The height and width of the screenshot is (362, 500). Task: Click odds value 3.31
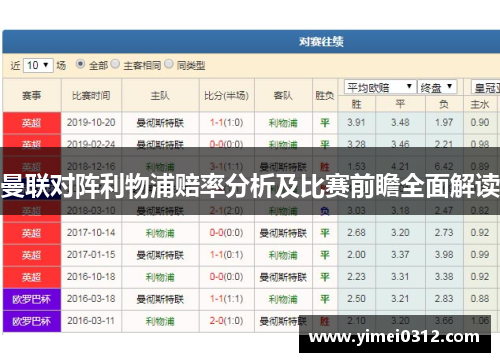point(400,277)
